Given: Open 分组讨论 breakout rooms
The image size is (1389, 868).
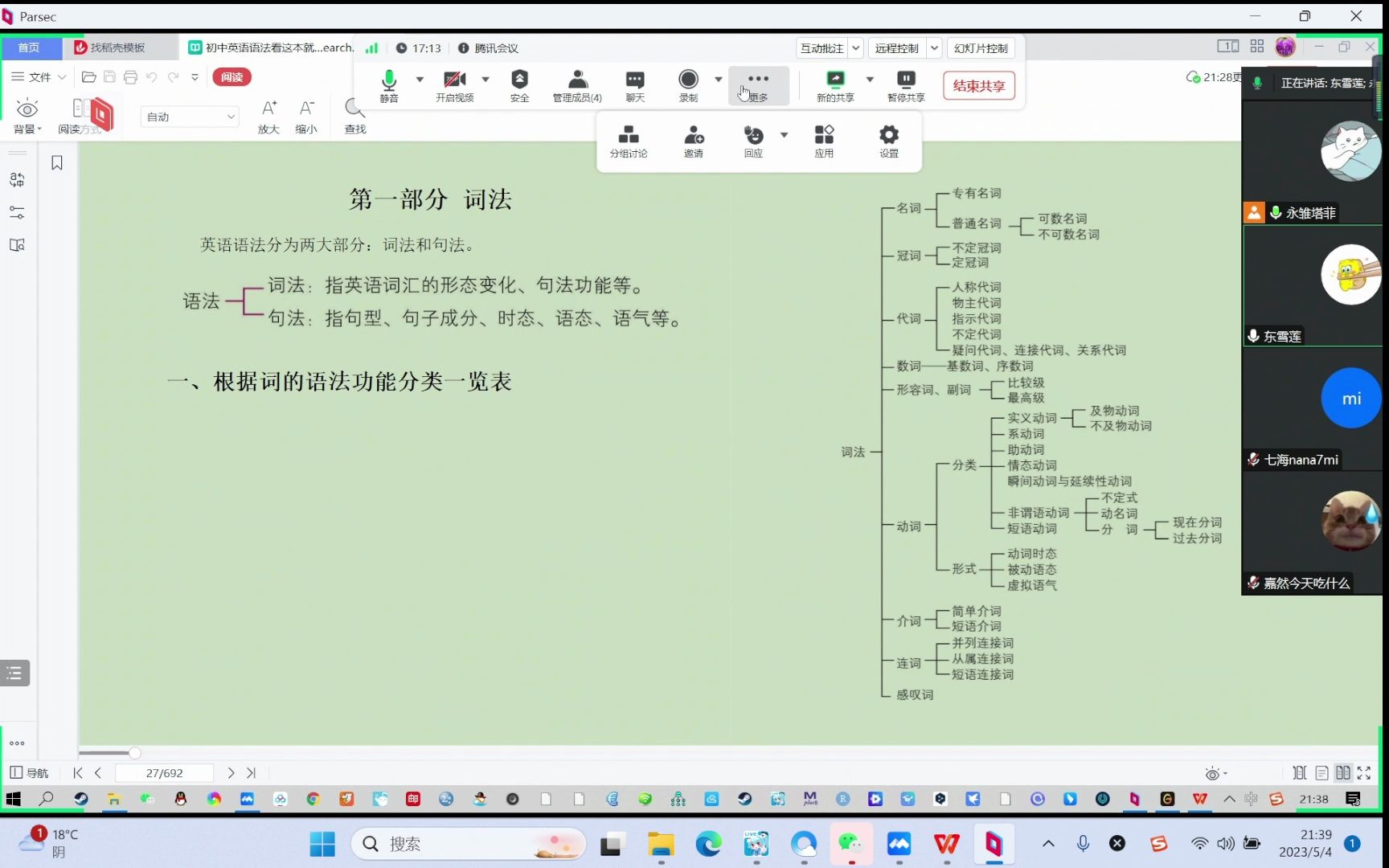Looking at the screenshot, I should 629,141.
